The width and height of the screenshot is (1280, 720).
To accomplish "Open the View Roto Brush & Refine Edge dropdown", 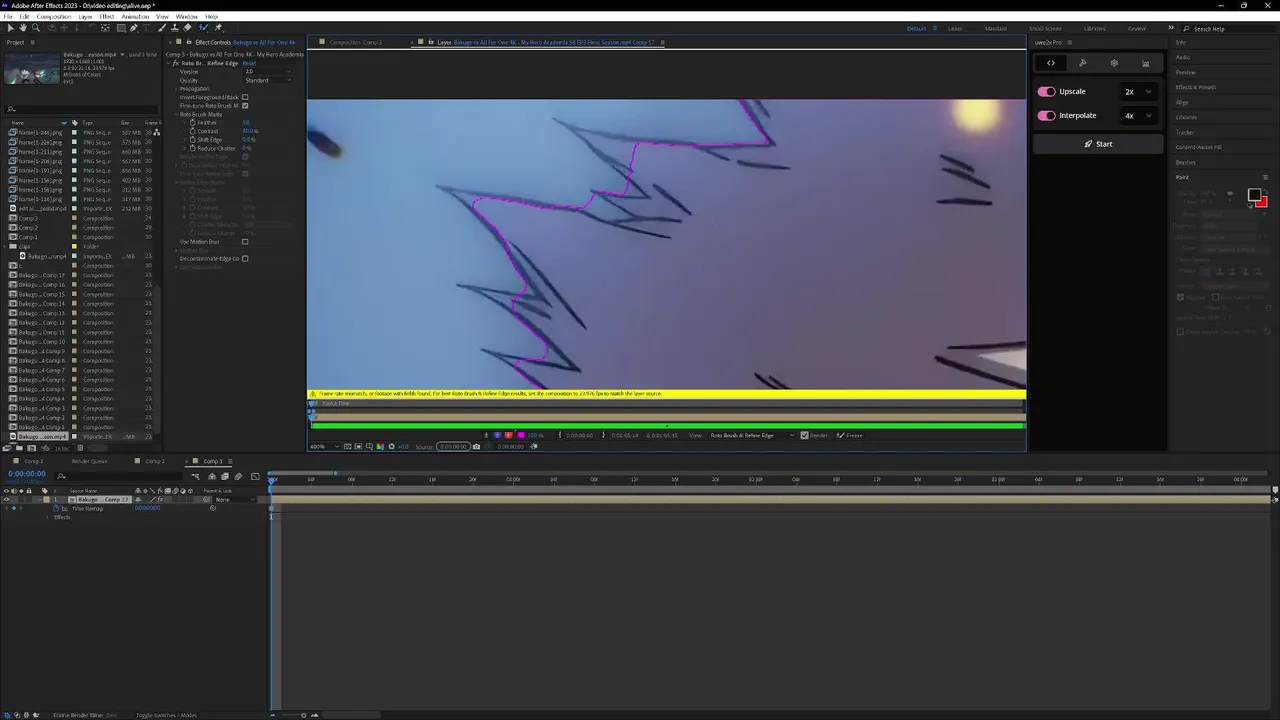I will [x=752, y=435].
